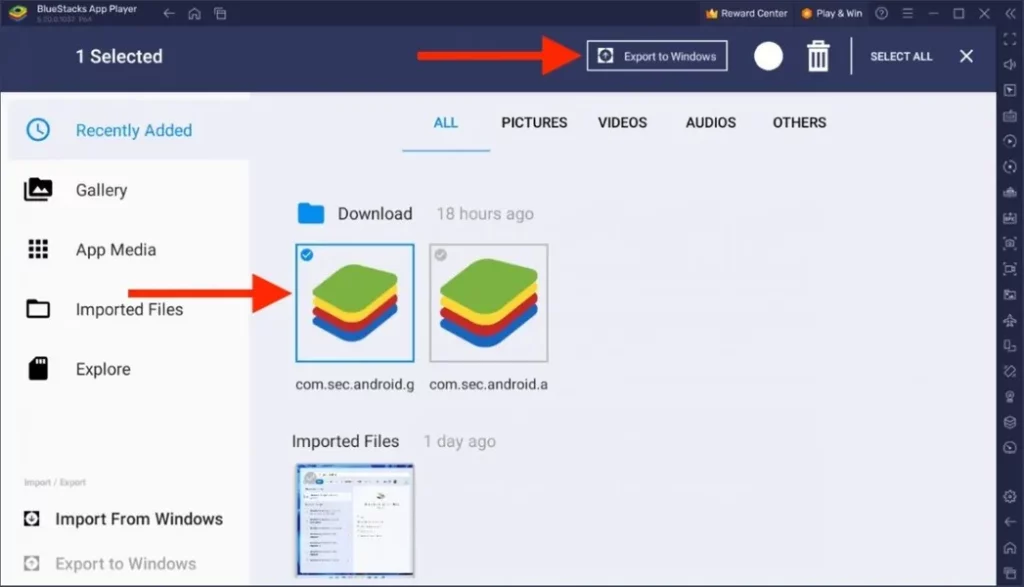1024x587 pixels.
Task: Click the Android home icon in side toolbar
Action: point(1010,547)
